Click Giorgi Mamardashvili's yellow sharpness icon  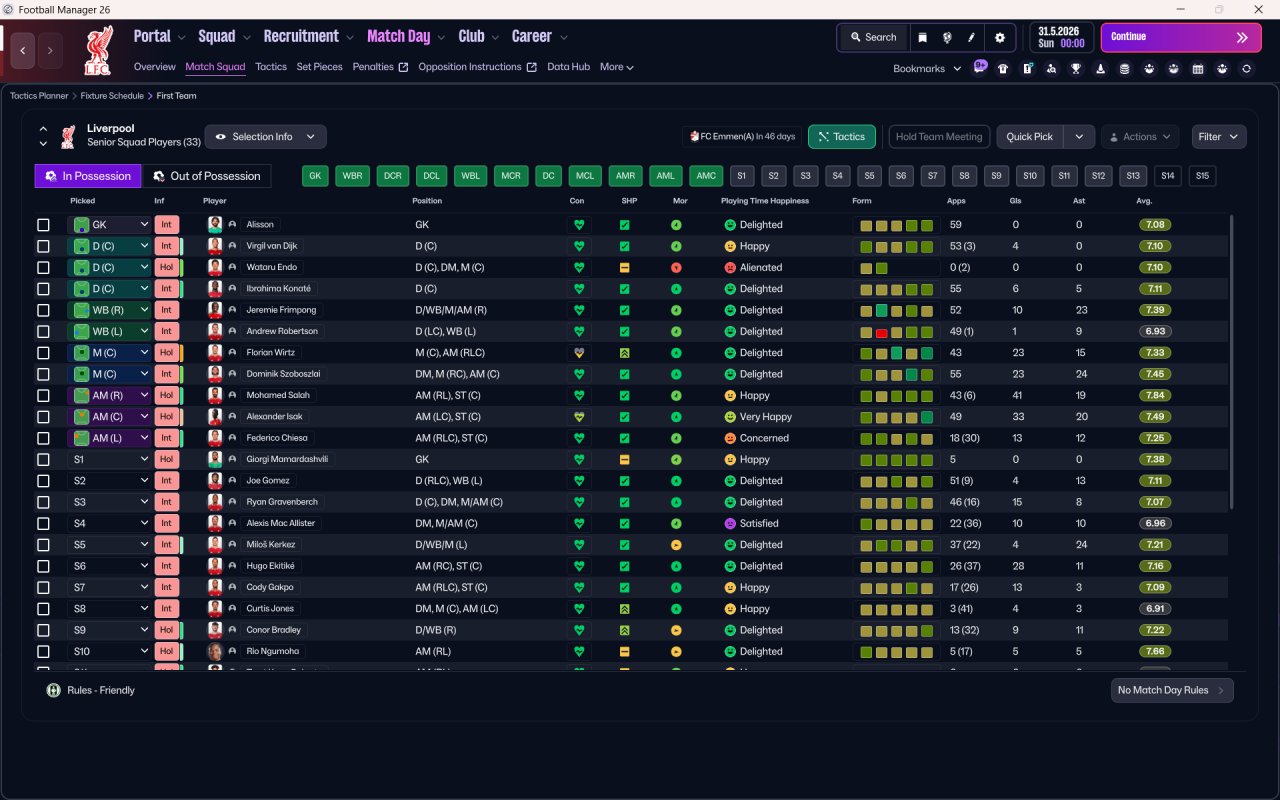pos(624,460)
